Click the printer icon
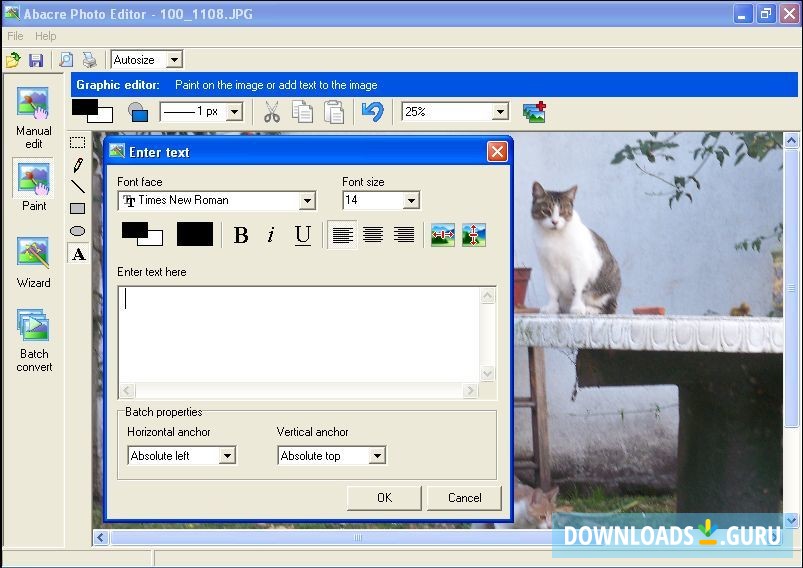 90,60
